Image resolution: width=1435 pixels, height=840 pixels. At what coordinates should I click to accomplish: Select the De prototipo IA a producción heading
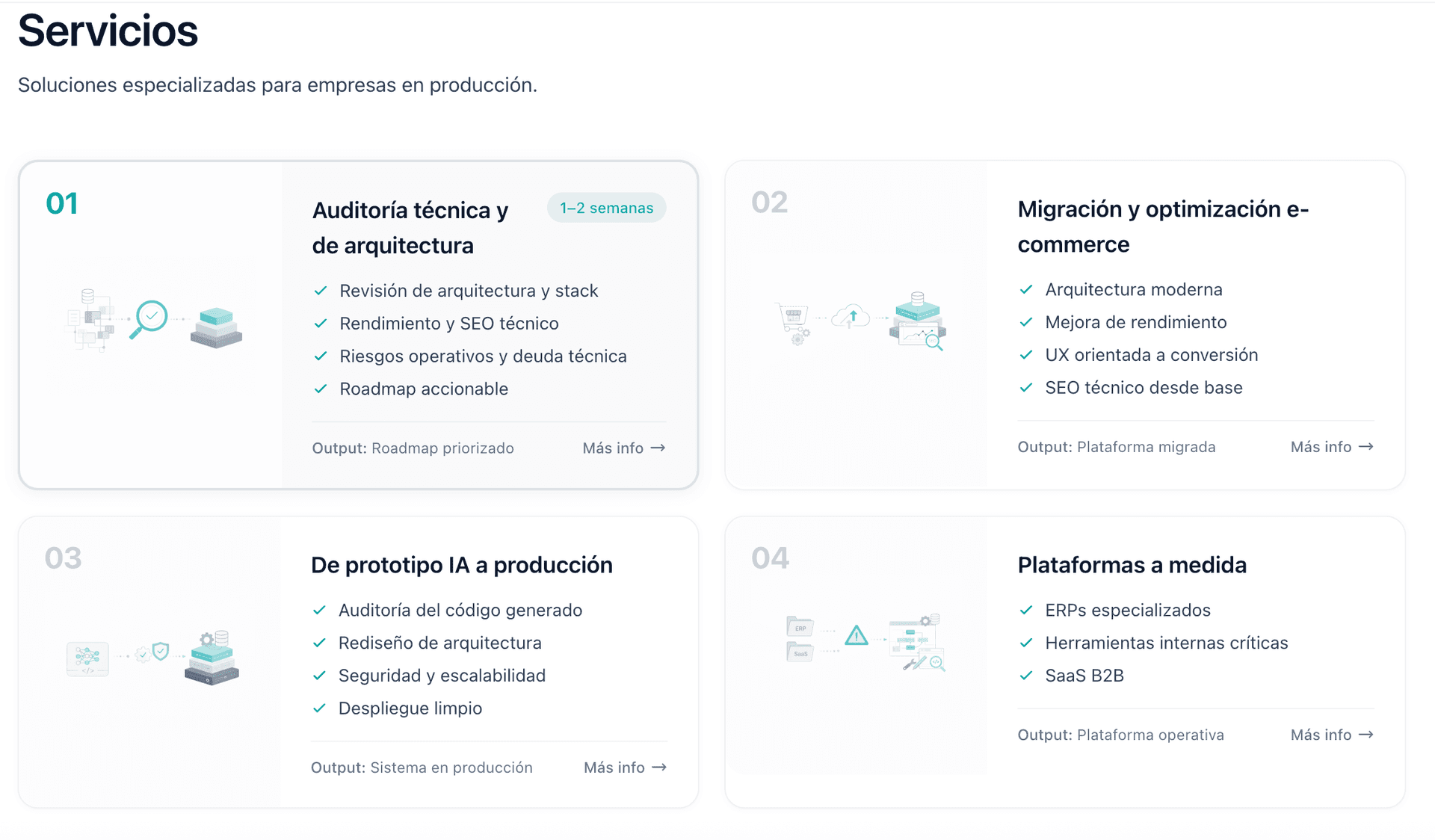462,565
